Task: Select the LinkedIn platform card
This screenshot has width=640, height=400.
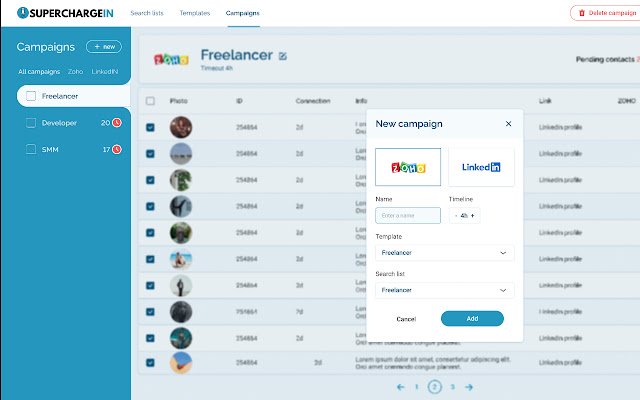Action: [x=481, y=167]
